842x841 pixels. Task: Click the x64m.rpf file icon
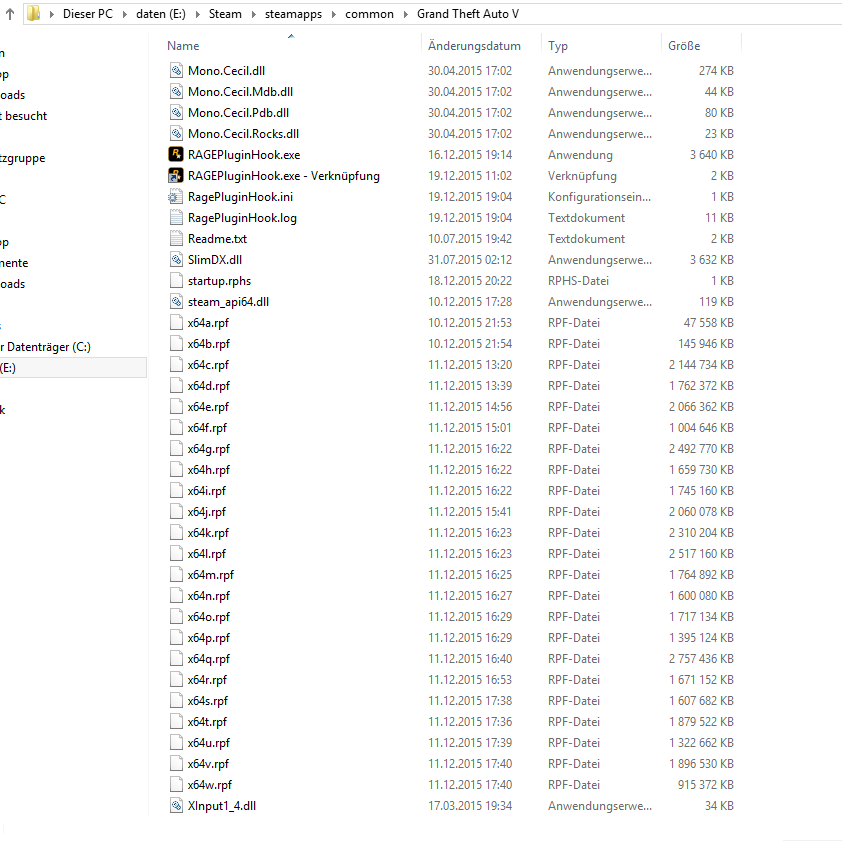point(176,575)
